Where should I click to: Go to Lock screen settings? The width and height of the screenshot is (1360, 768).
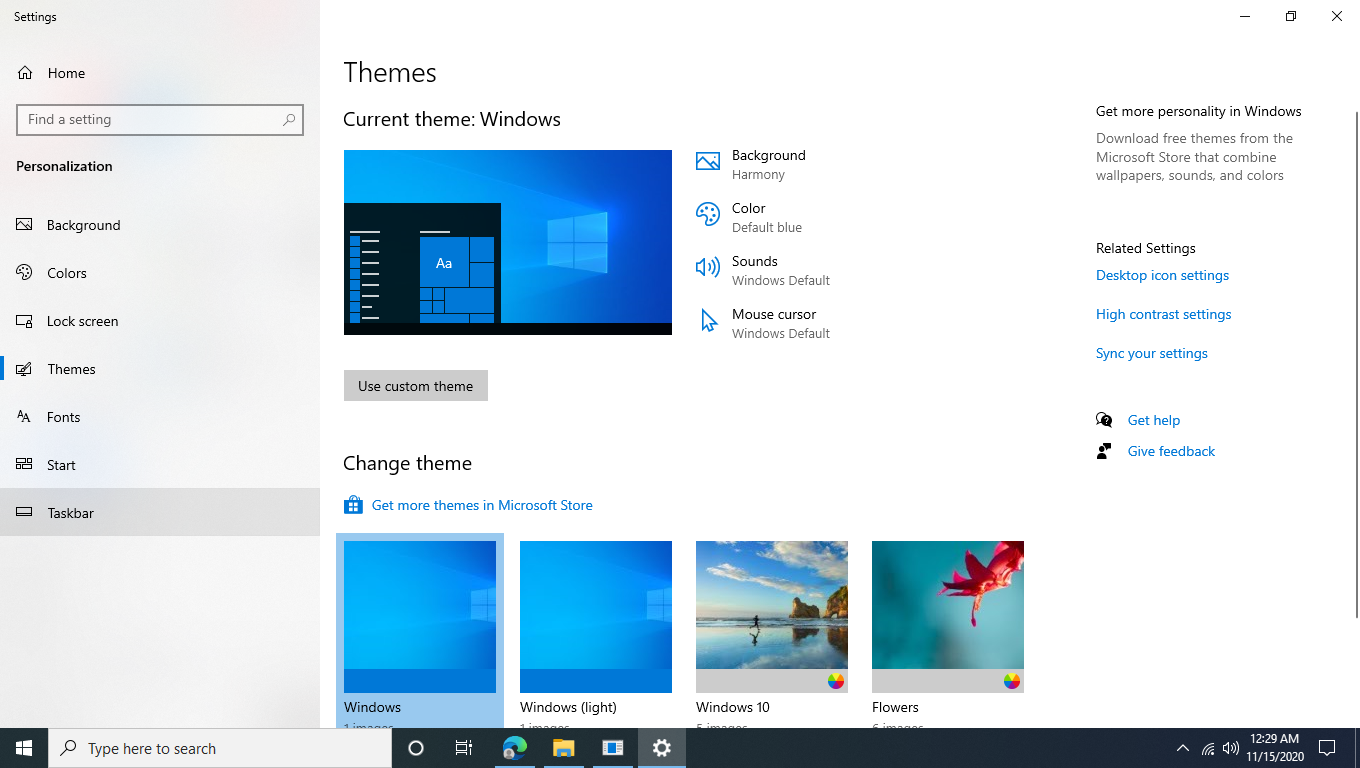tap(160, 321)
